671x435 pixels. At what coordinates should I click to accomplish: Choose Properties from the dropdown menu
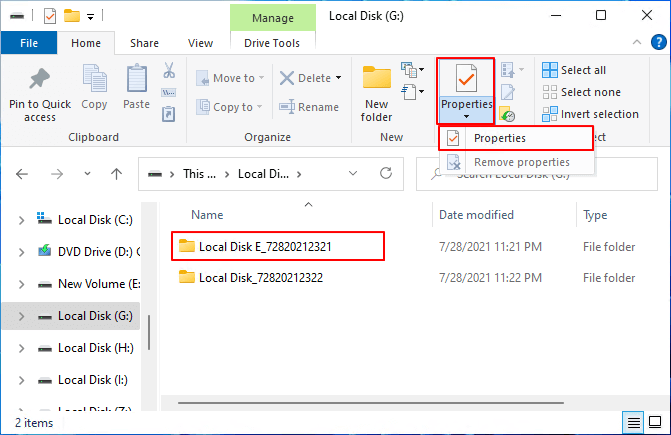click(x=499, y=138)
